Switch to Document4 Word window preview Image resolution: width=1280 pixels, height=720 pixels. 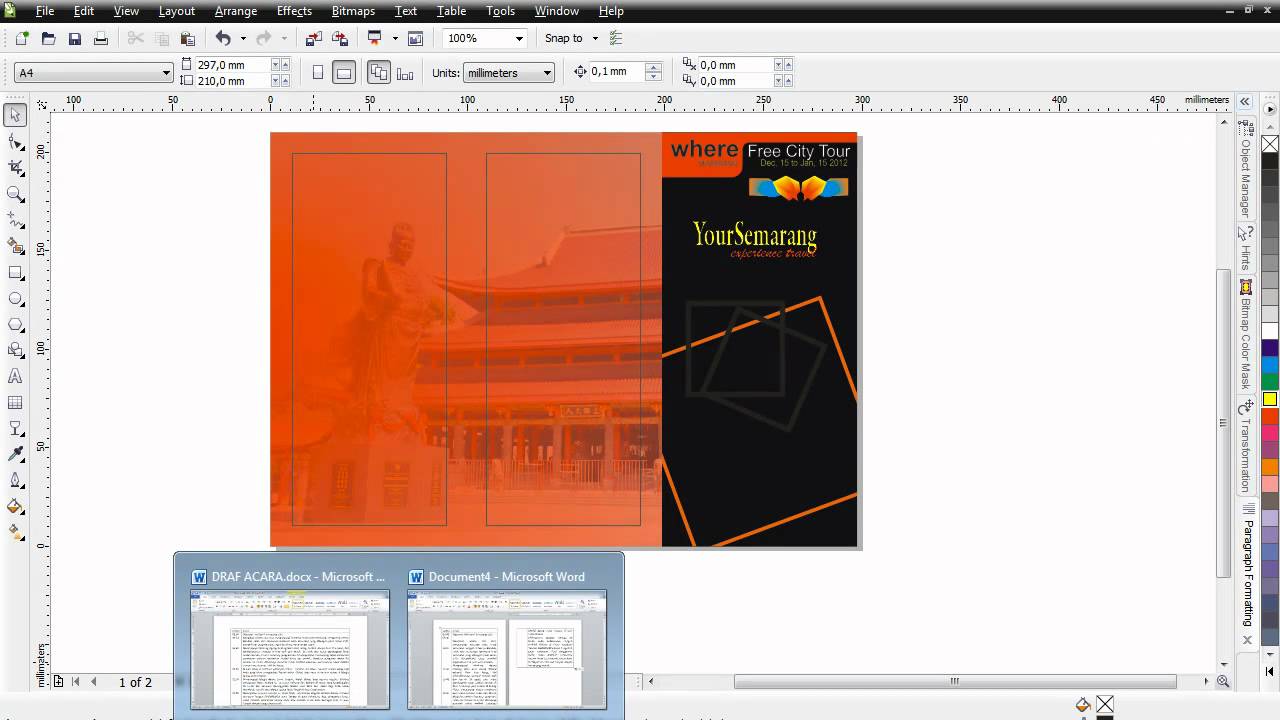(x=506, y=638)
